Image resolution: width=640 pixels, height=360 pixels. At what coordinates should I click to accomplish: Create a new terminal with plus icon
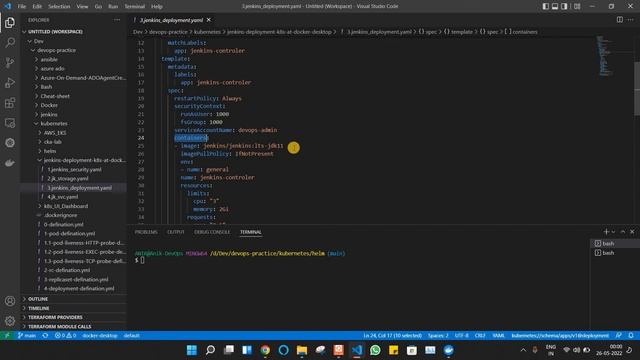pos(606,232)
